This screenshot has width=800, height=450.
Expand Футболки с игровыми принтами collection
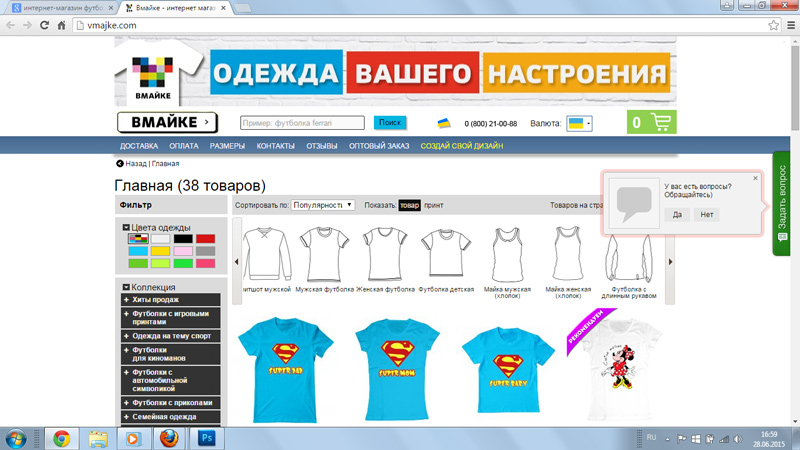[x=171, y=317]
